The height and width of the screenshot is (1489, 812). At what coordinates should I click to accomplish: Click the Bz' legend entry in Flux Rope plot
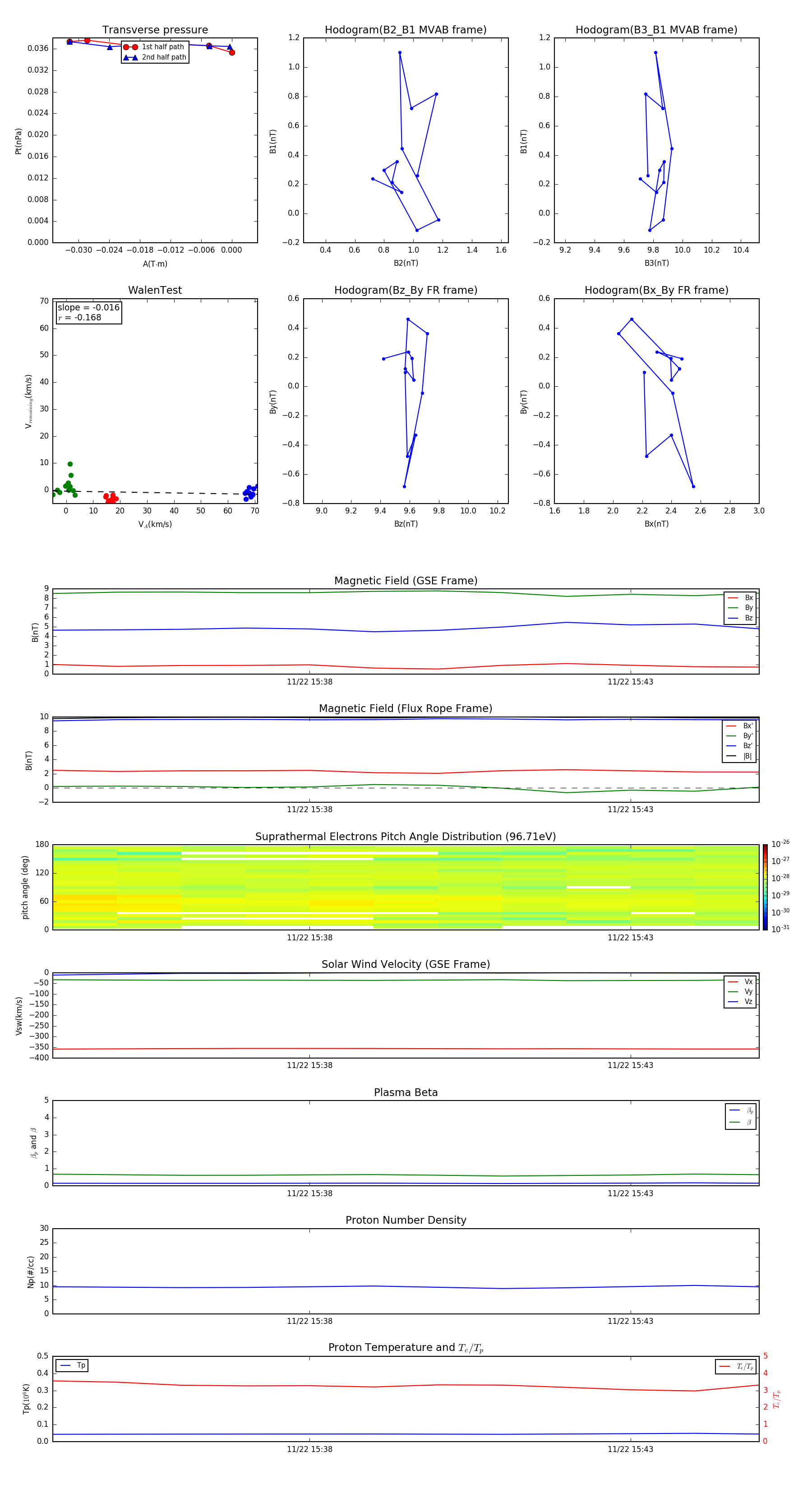tap(740, 746)
